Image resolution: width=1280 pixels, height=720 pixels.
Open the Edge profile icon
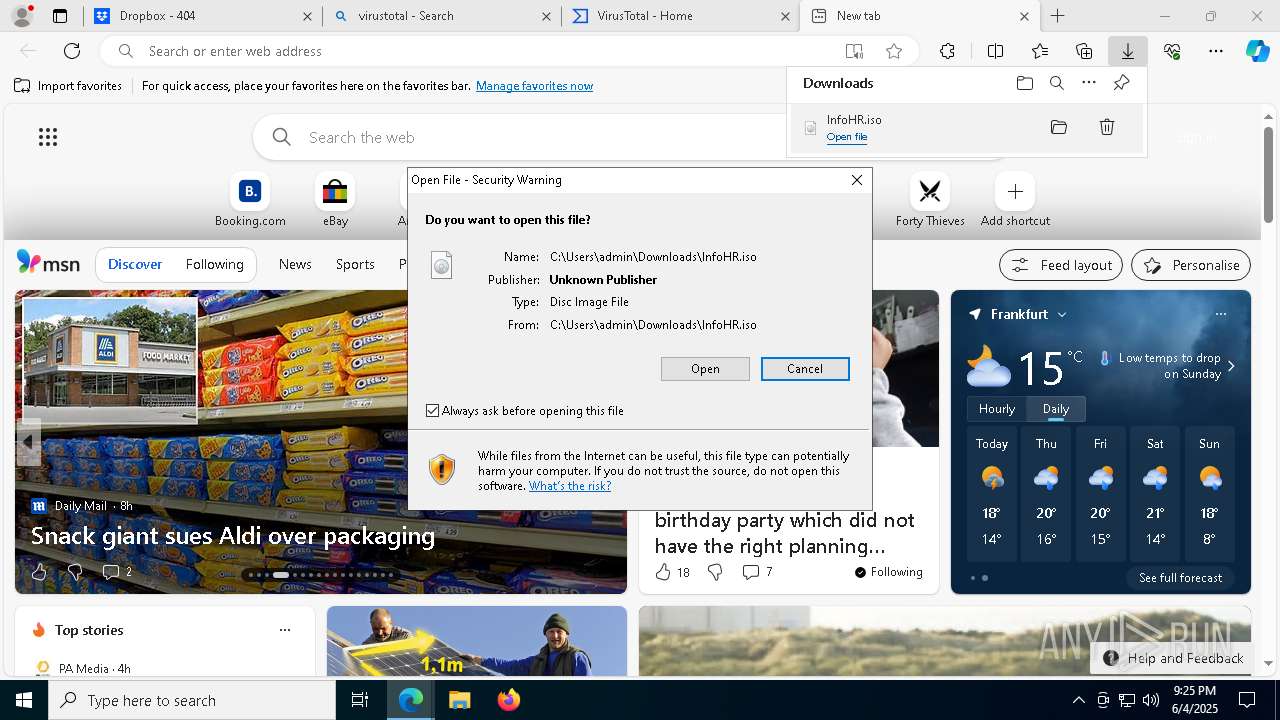click(22, 16)
